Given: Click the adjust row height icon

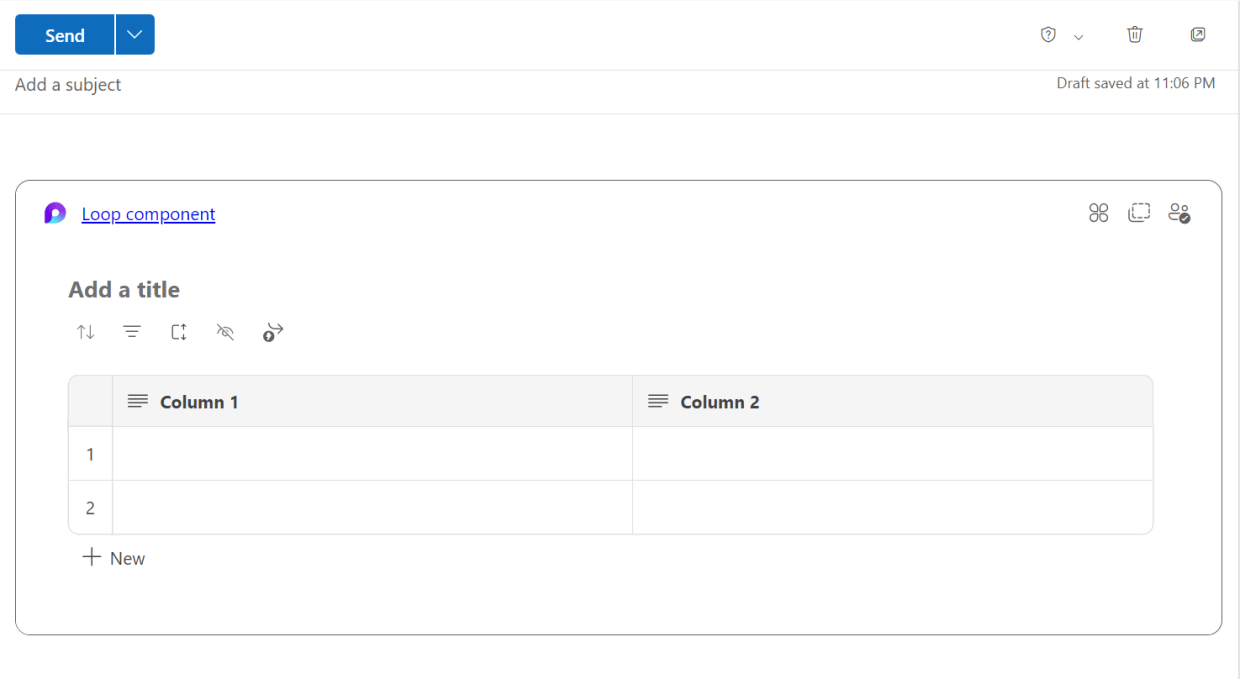Looking at the screenshot, I should [178, 331].
